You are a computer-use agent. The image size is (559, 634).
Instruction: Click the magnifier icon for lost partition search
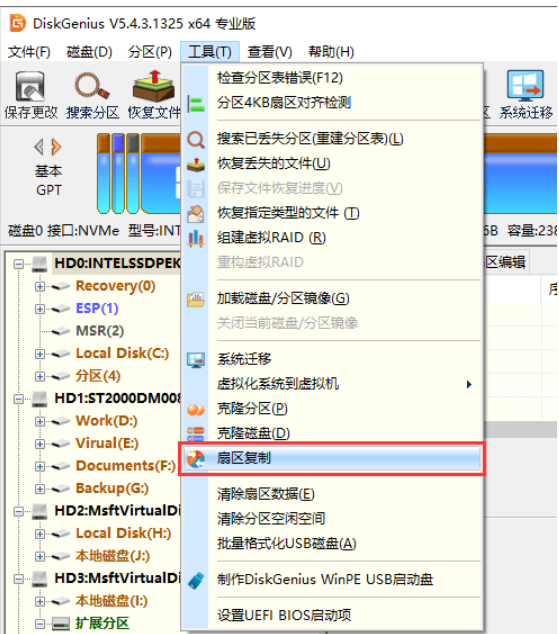196,140
